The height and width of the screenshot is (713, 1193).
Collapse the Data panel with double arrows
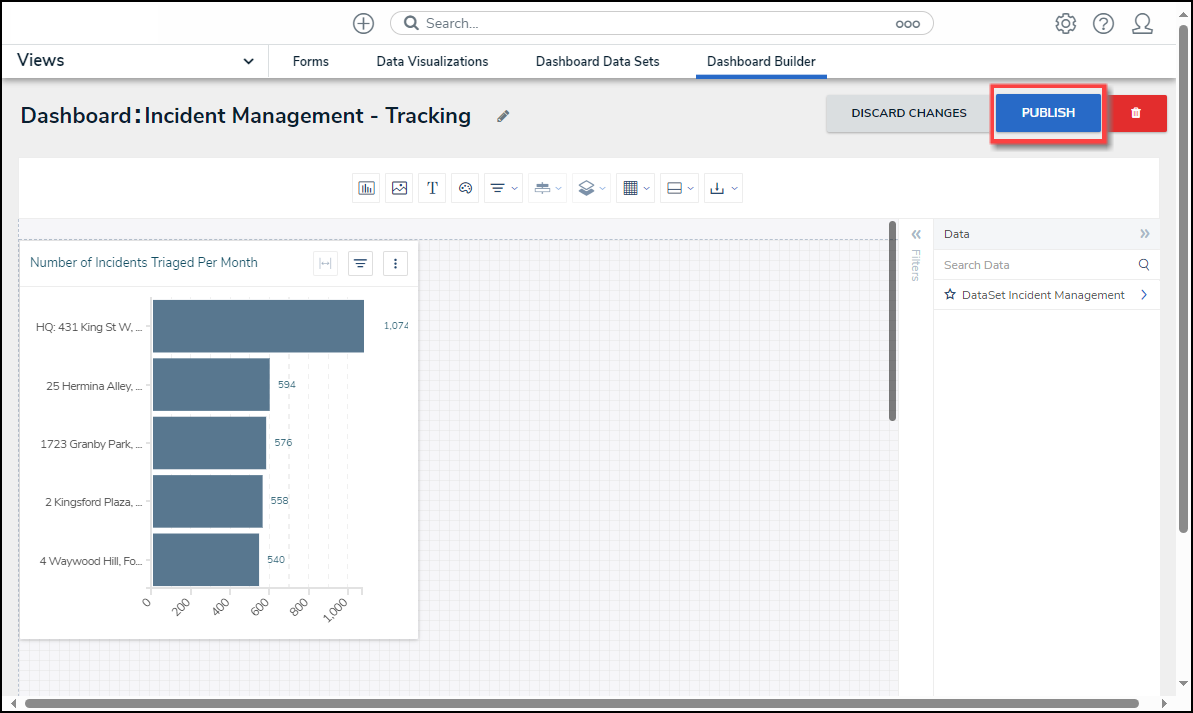point(1144,234)
